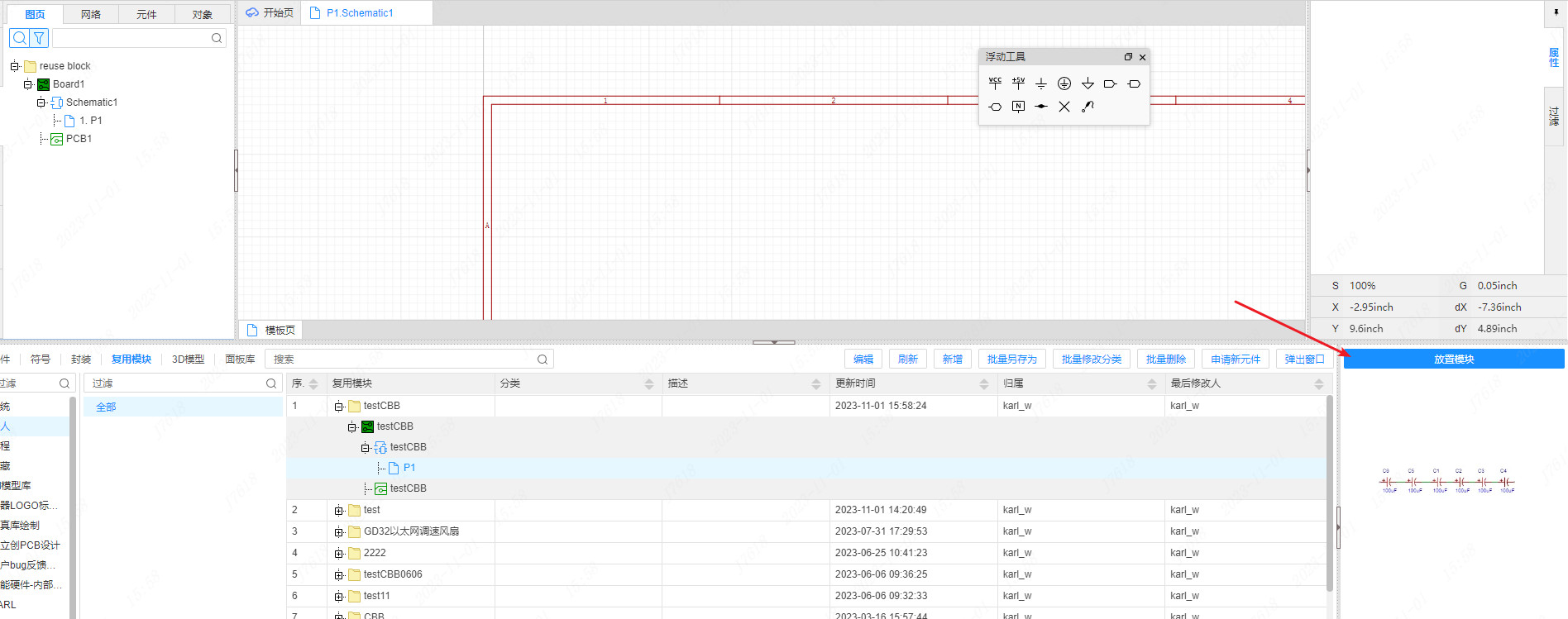
Task: Open the 开始页 tab
Action: point(270,12)
